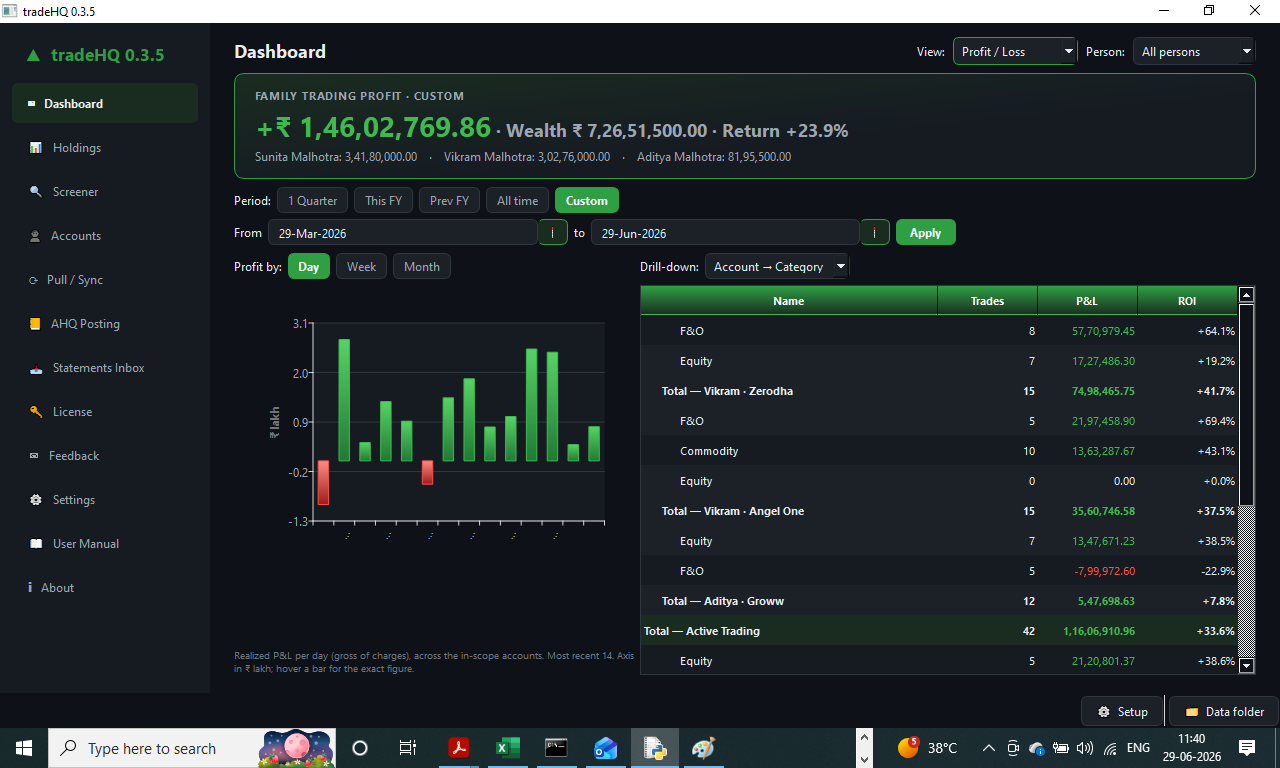Open Adobe Acrobat from the taskbar
Screen dimensions: 1280x768
[458, 748]
